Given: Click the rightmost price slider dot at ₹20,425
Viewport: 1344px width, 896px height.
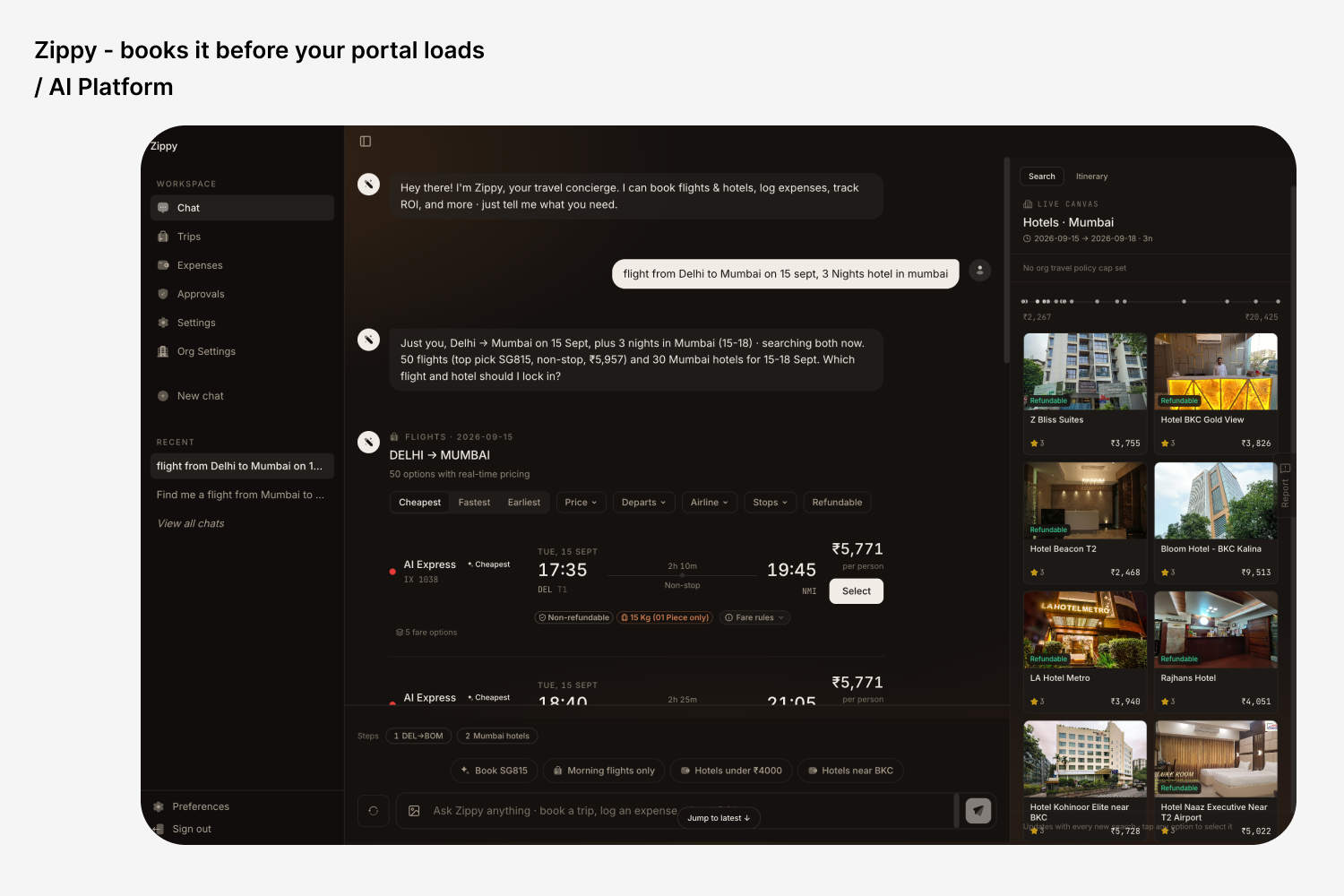Looking at the screenshot, I should [1277, 302].
